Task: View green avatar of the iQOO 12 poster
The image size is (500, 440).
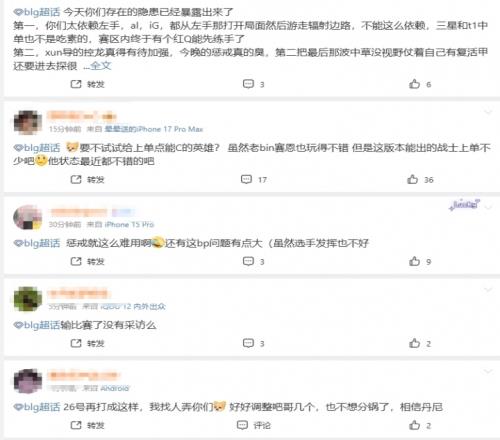Action: click(28, 299)
